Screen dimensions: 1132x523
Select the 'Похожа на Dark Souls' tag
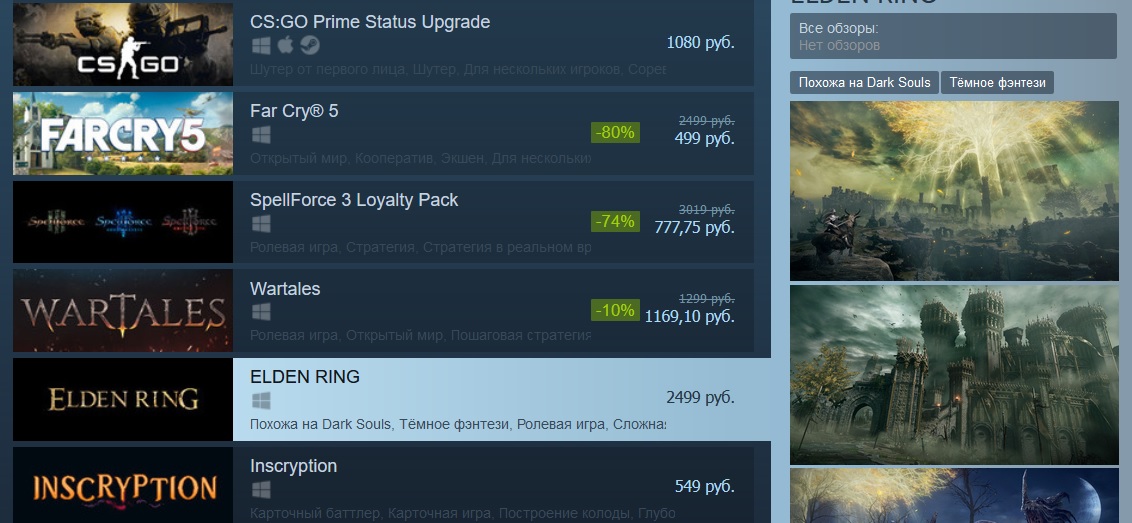click(864, 82)
